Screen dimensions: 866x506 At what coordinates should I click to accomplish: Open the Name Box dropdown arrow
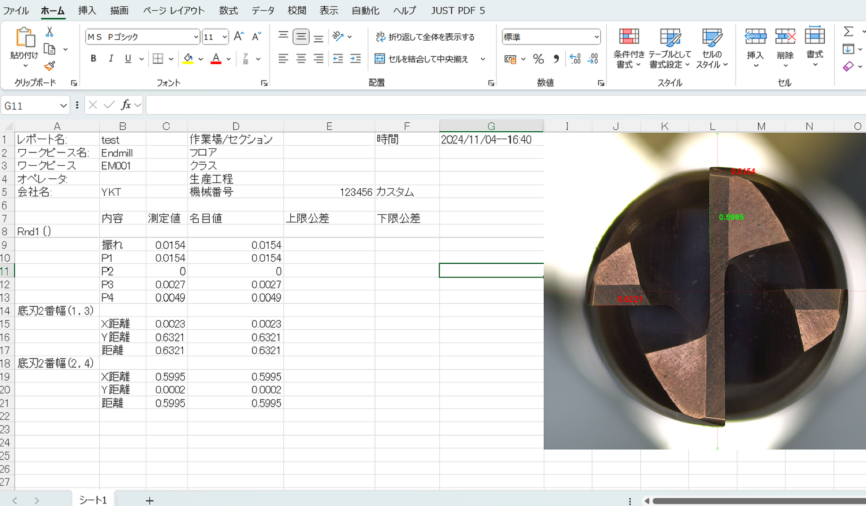(64, 105)
